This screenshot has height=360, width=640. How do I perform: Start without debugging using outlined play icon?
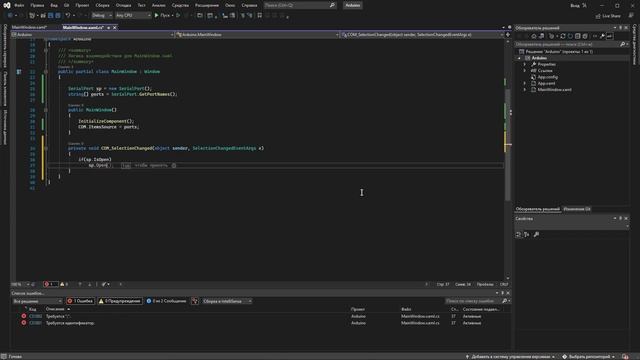click(x=178, y=15)
